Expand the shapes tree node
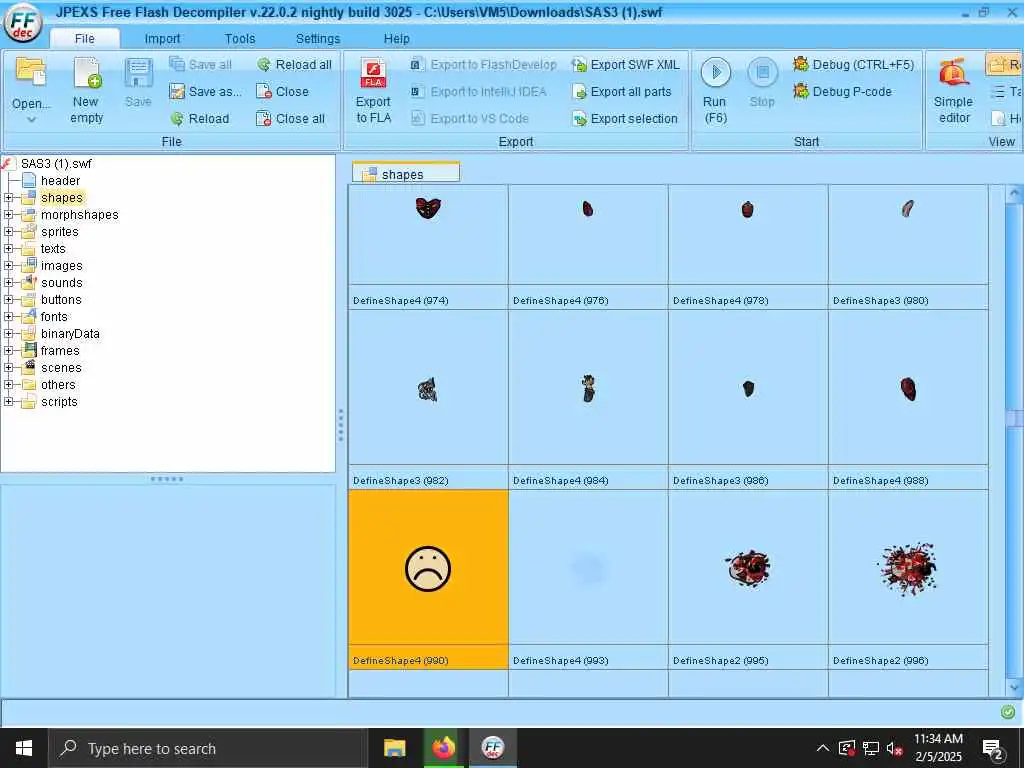1024x768 pixels. [x=8, y=197]
